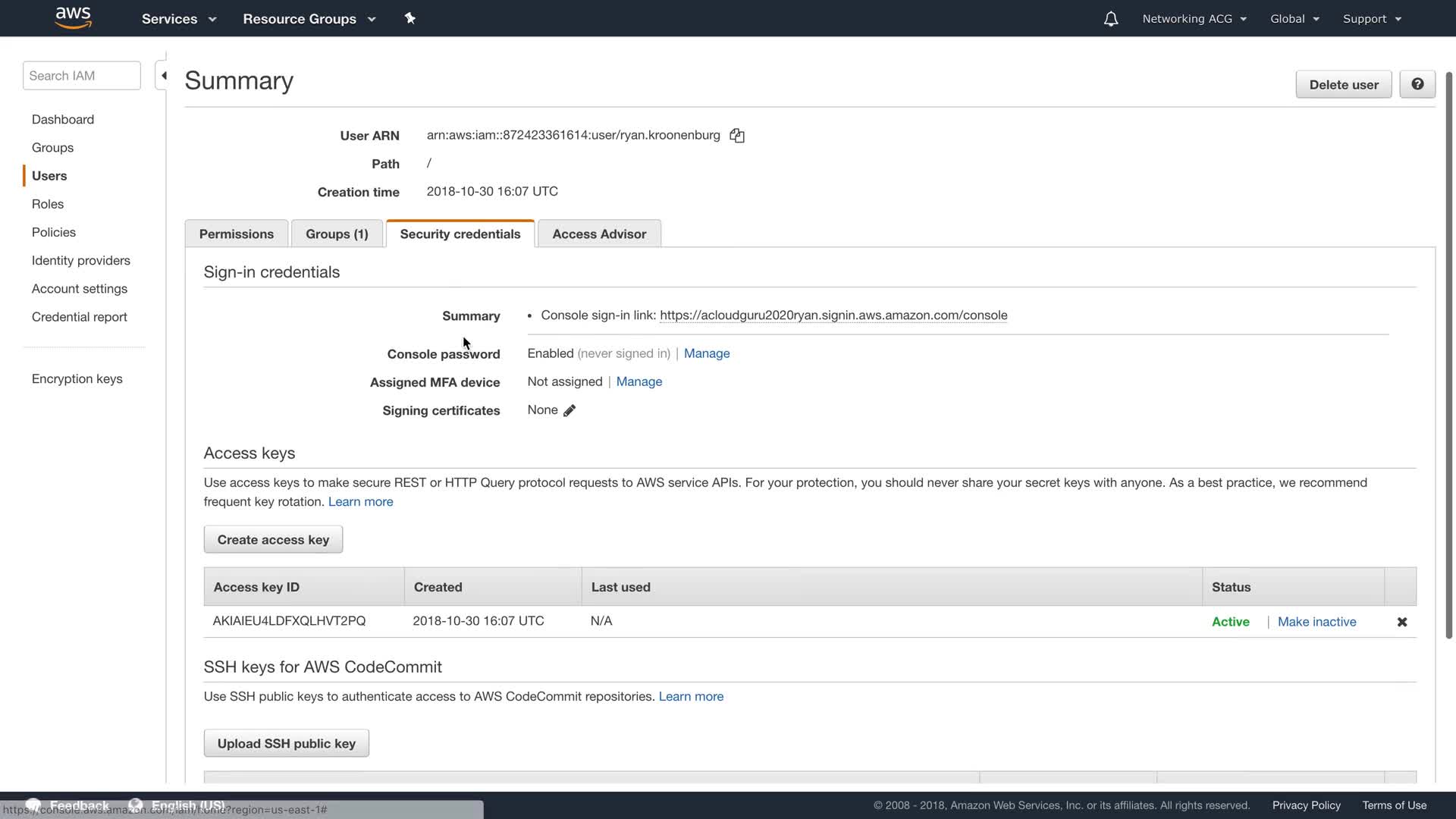
Task: Edit signing certificates with pencil icon
Action: pyautogui.click(x=570, y=410)
